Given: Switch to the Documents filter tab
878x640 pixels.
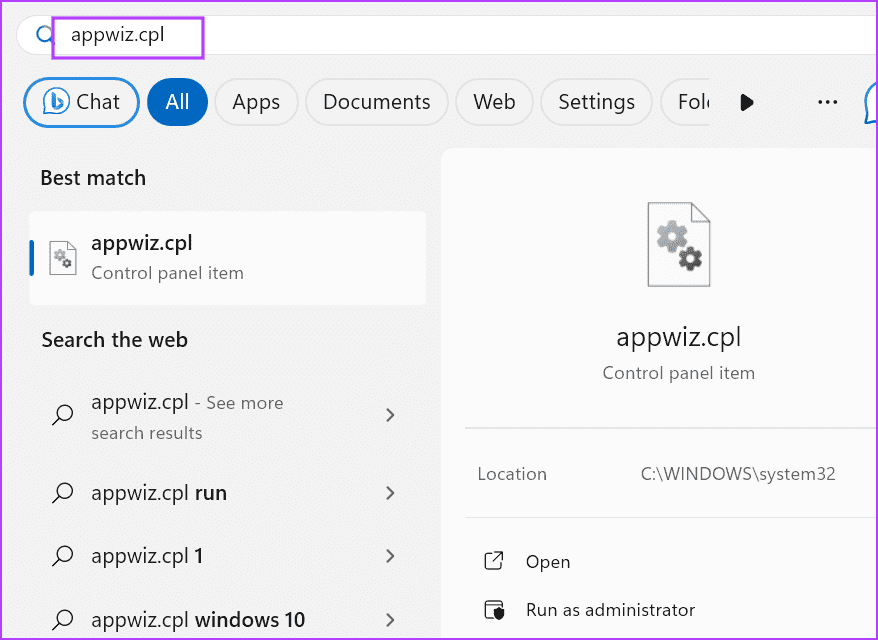Looking at the screenshot, I should coord(377,102).
